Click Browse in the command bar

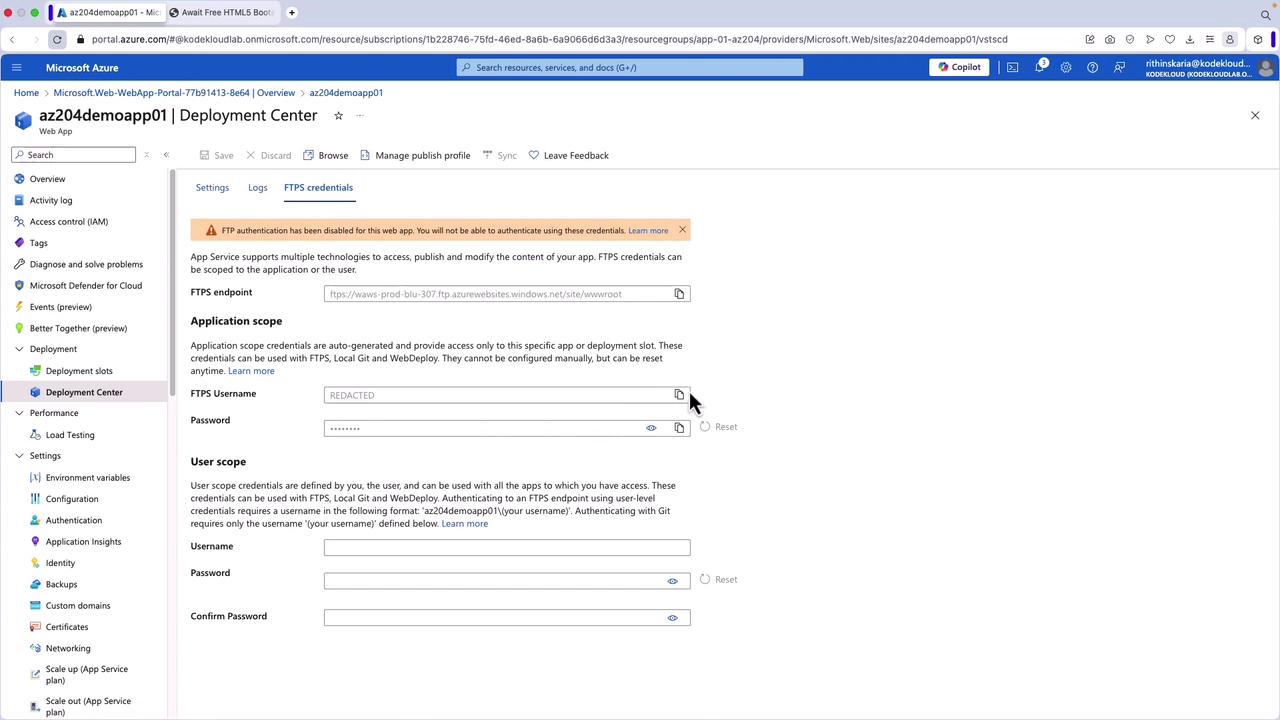click(x=326, y=155)
